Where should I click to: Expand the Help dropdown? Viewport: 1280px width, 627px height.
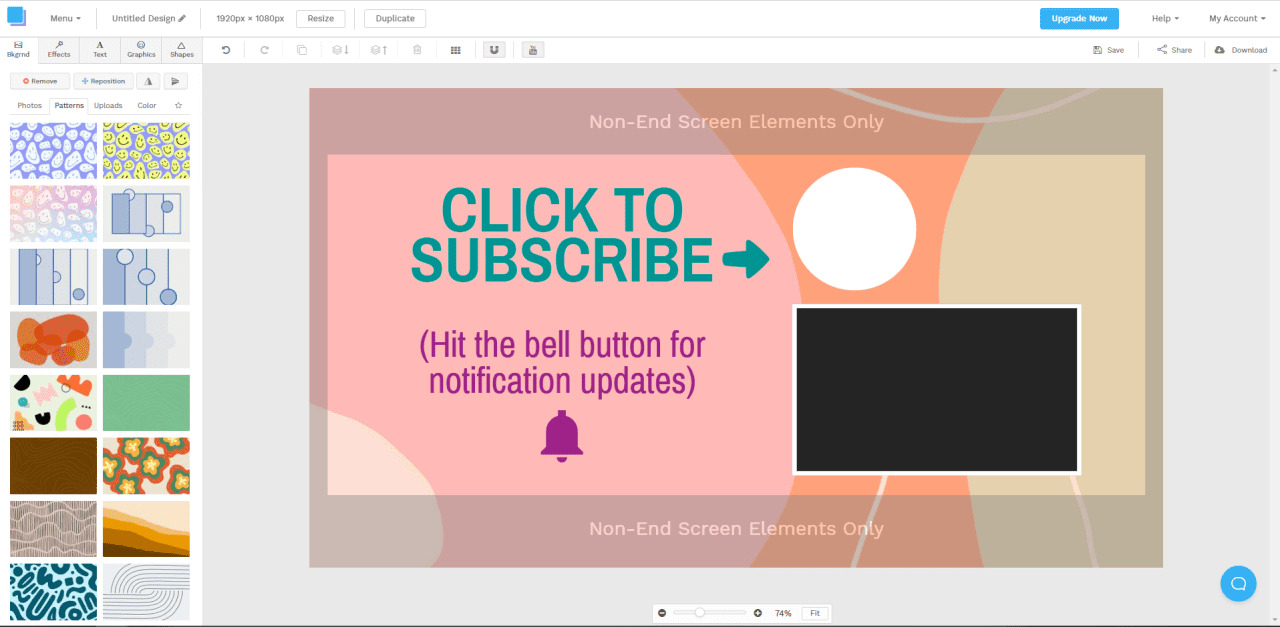(x=1165, y=17)
